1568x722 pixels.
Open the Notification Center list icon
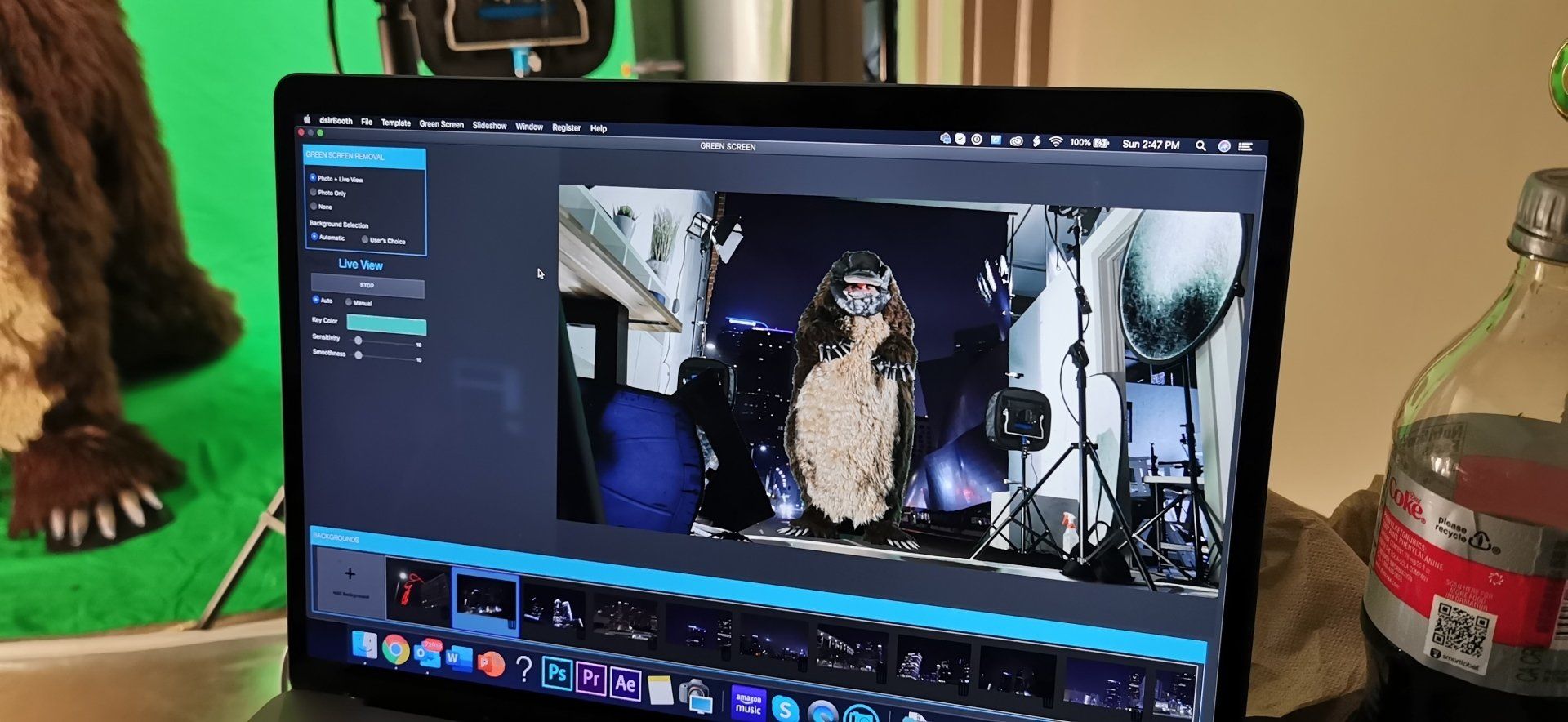[1245, 147]
